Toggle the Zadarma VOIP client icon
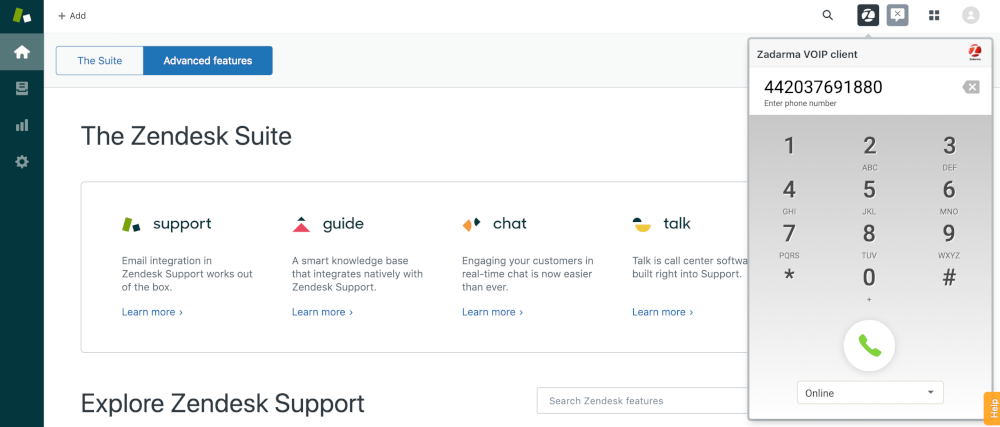The height and width of the screenshot is (427, 1000). coord(868,15)
